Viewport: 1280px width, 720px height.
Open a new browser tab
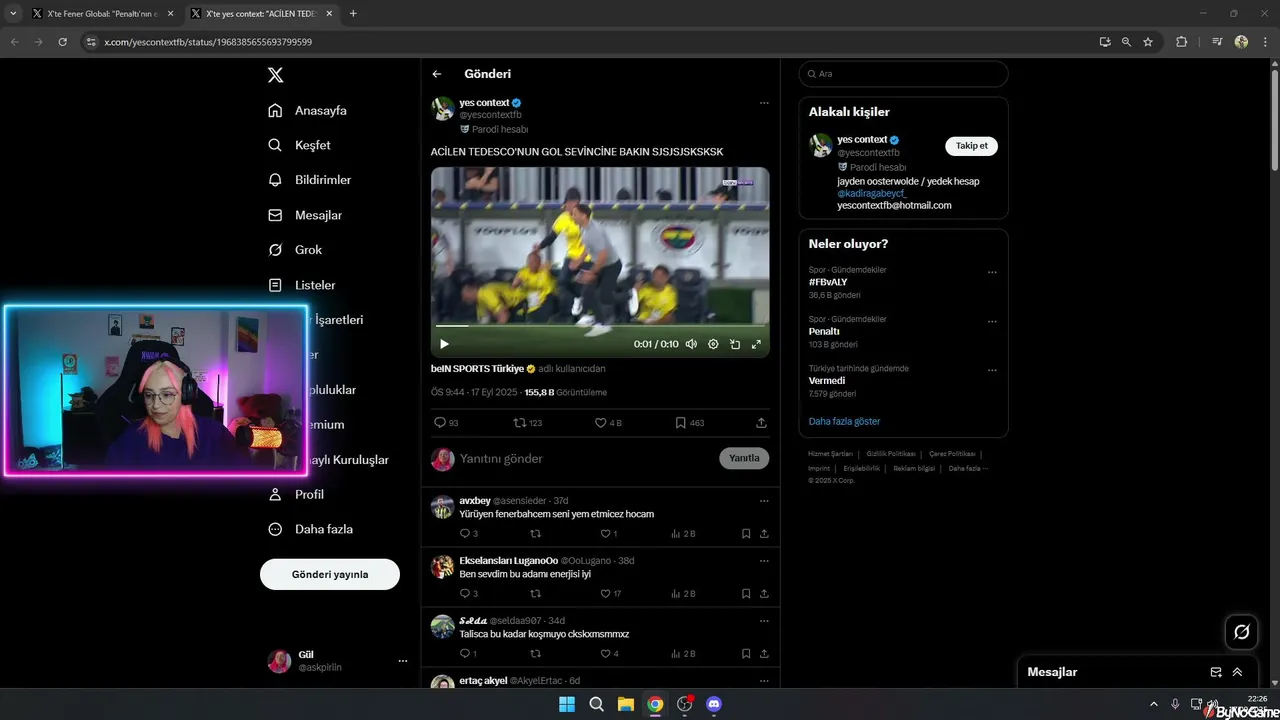coord(353,14)
